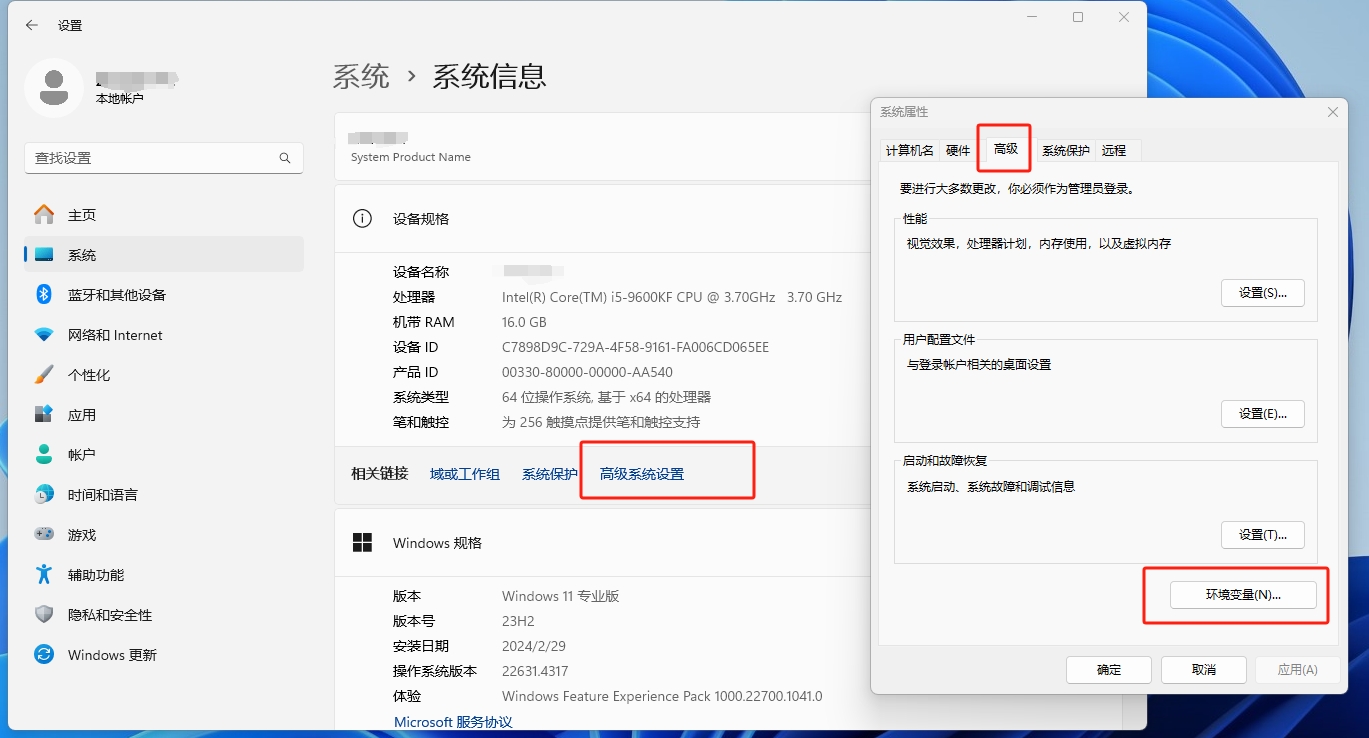Open 应用 settings
The width and height of the screenshot is (1369, 738).
click(164, 415)
